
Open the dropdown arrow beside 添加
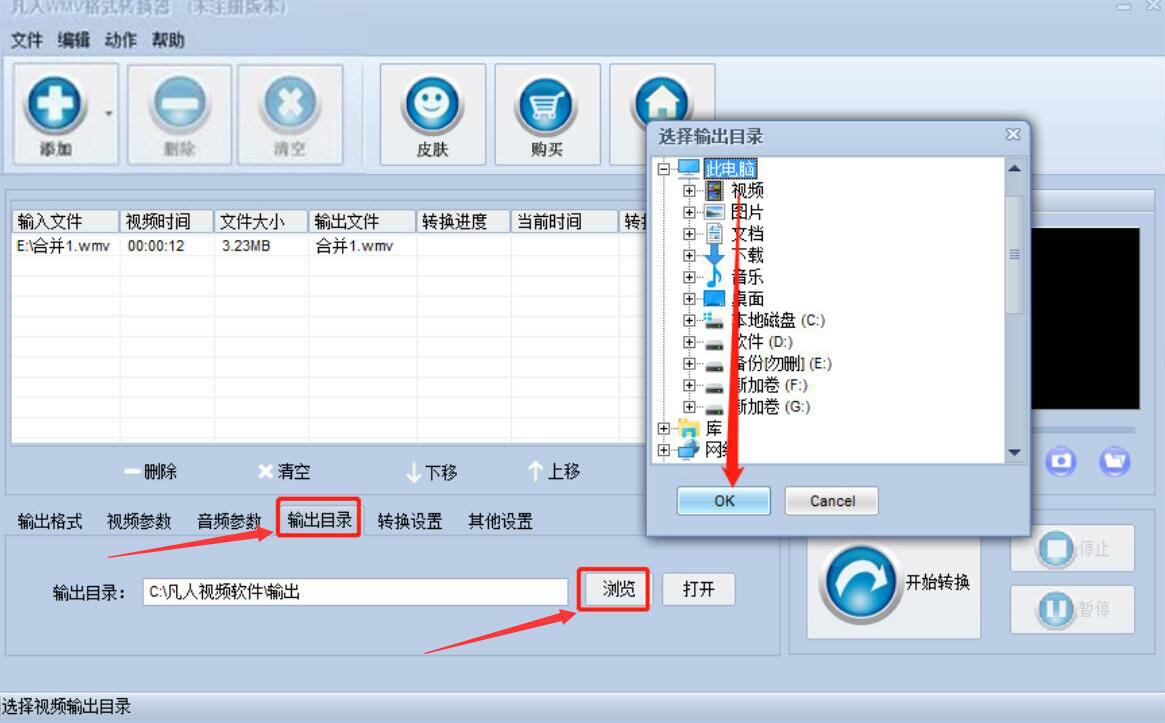pos(109,114)
